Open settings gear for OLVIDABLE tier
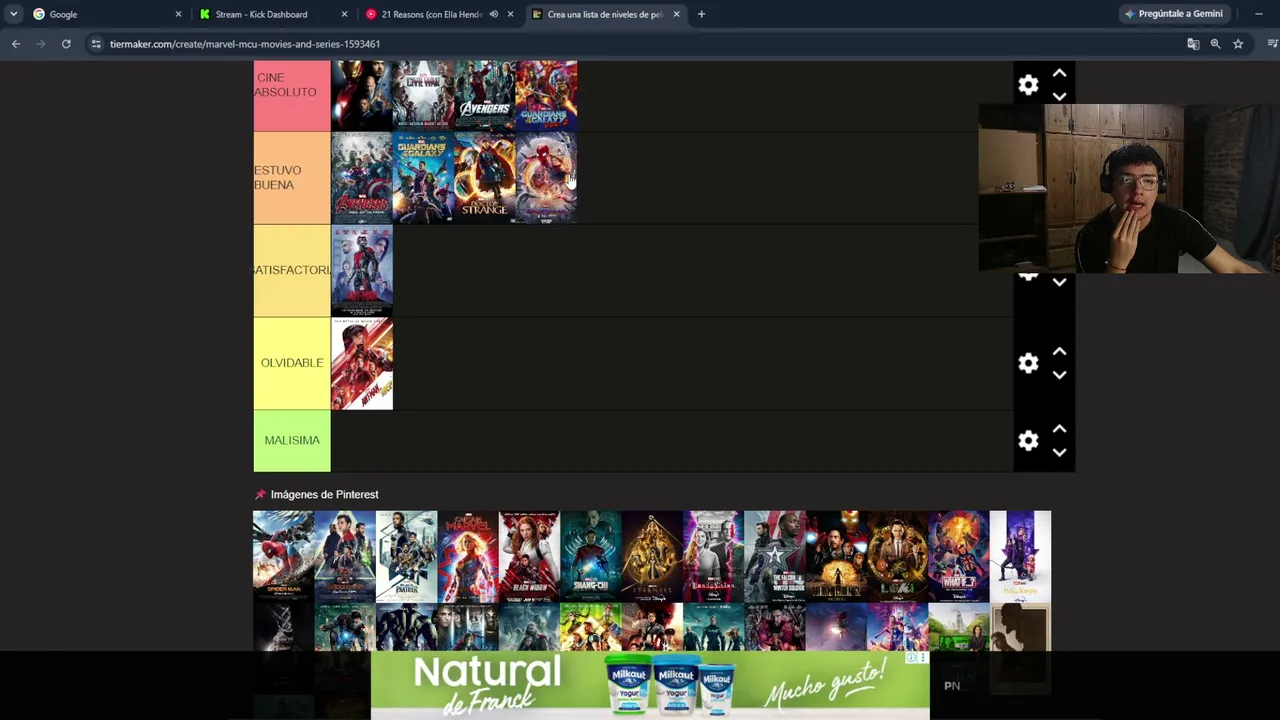This screenshot has height=720, width=1280. tap(1028, 363)
